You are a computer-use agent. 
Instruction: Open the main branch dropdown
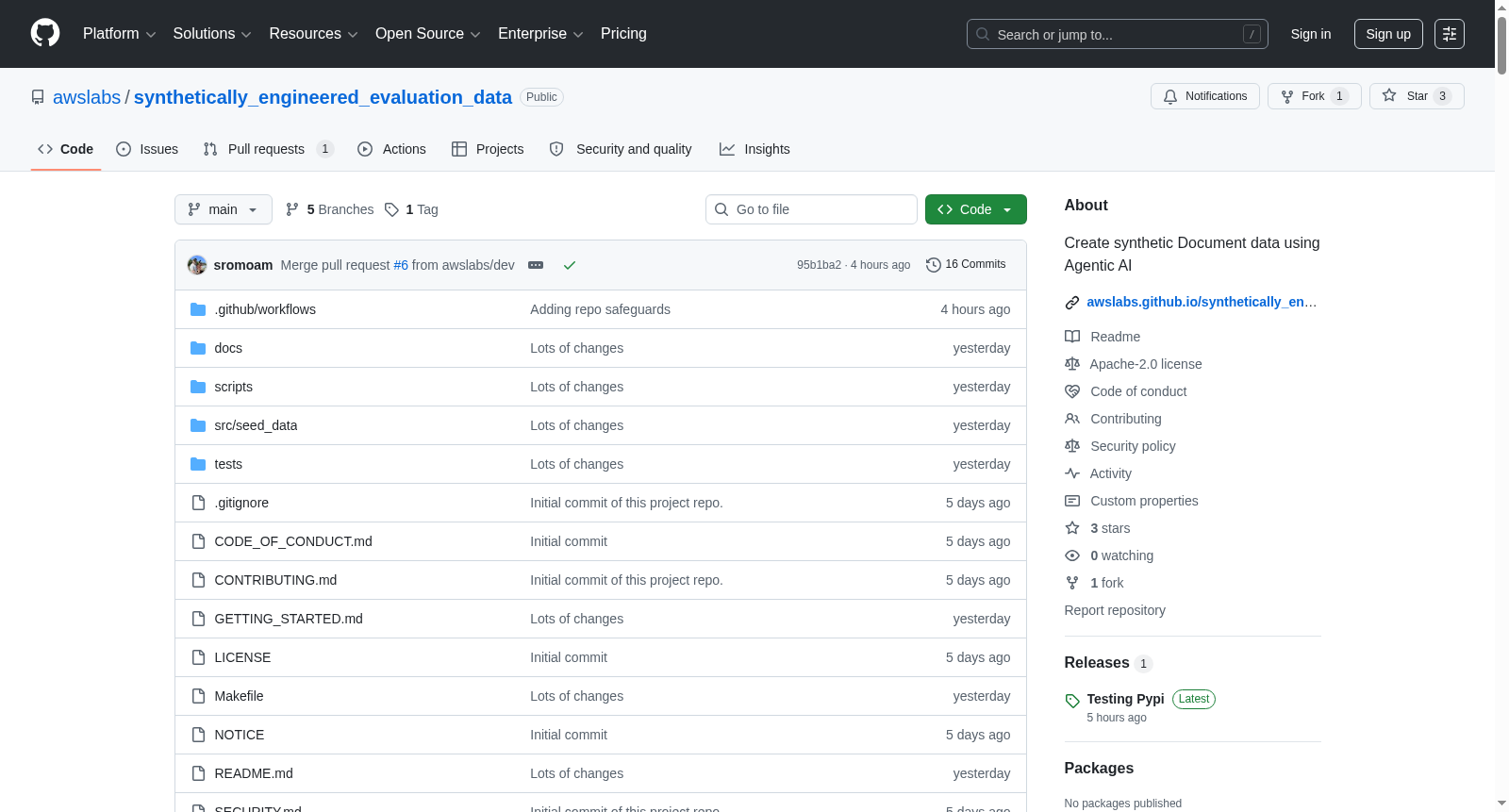pos(224,209)
